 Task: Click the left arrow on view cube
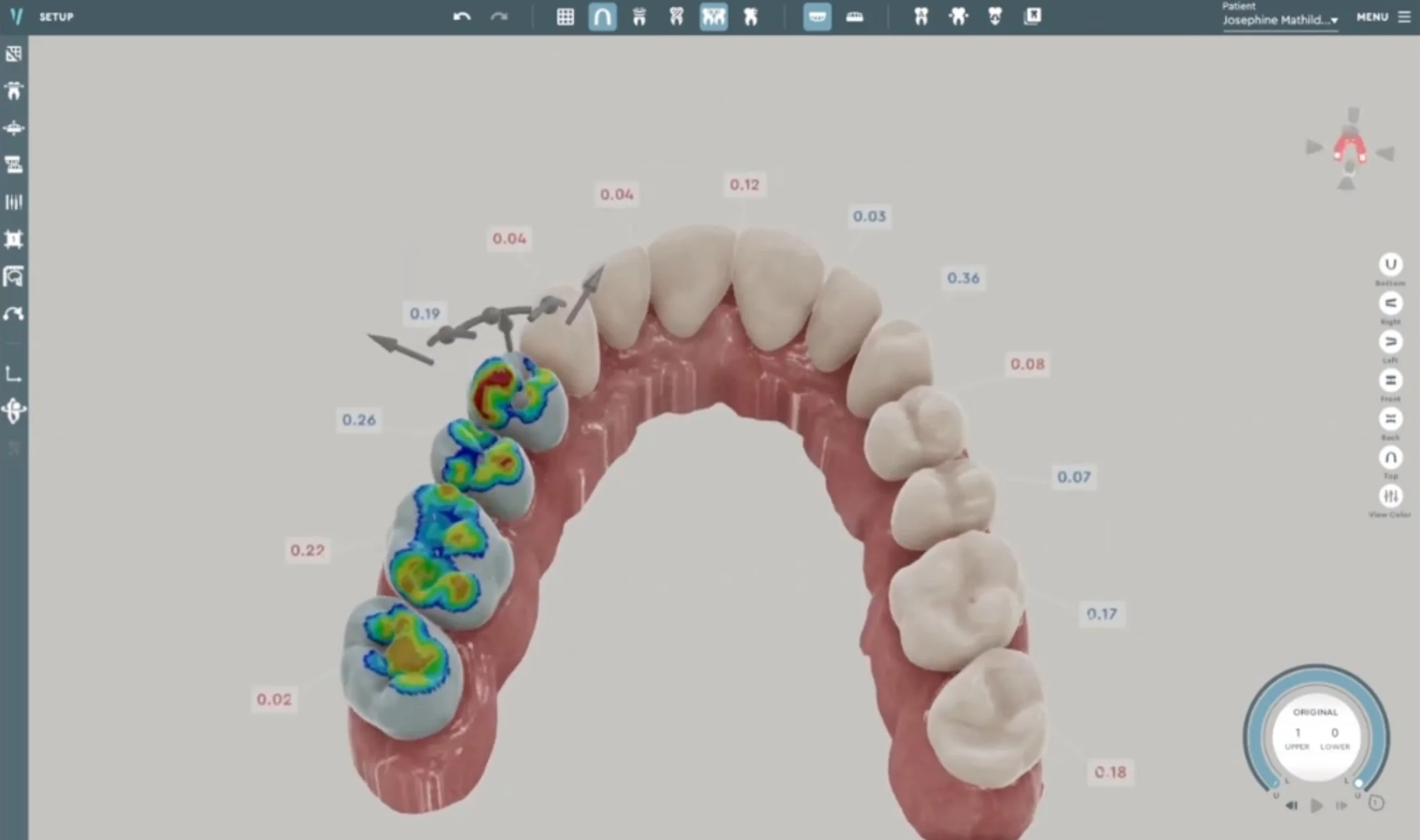[1314, 147]
